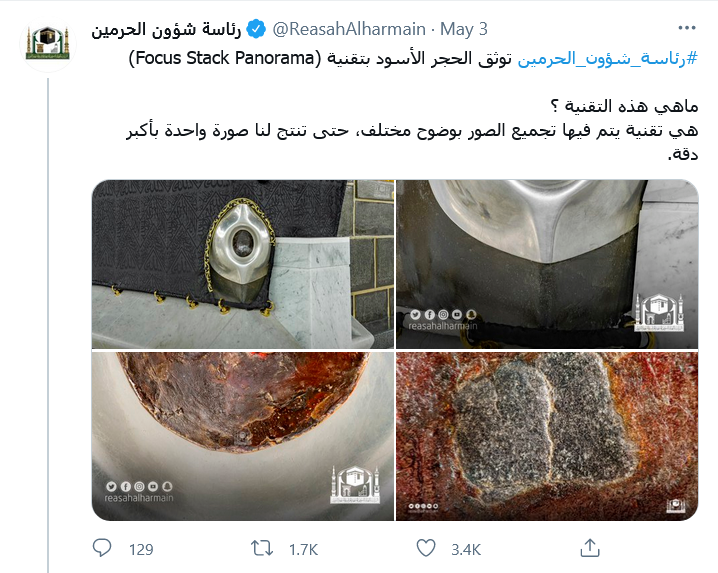Open the bottom-left reddish stone surface image
This screenshot has width=718, height=573.
pyautogui.click(x=243, y=436)
